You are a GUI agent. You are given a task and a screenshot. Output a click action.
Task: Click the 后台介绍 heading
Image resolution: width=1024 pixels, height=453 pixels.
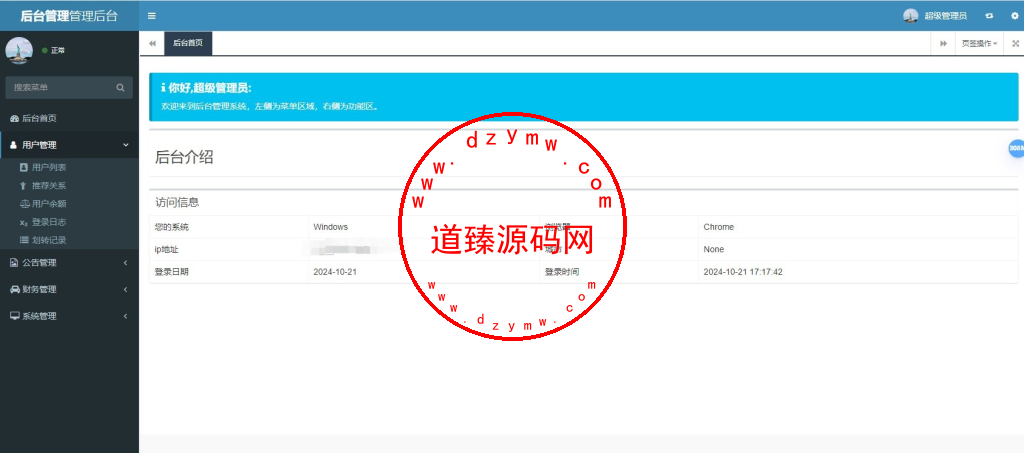pos(184,157)
